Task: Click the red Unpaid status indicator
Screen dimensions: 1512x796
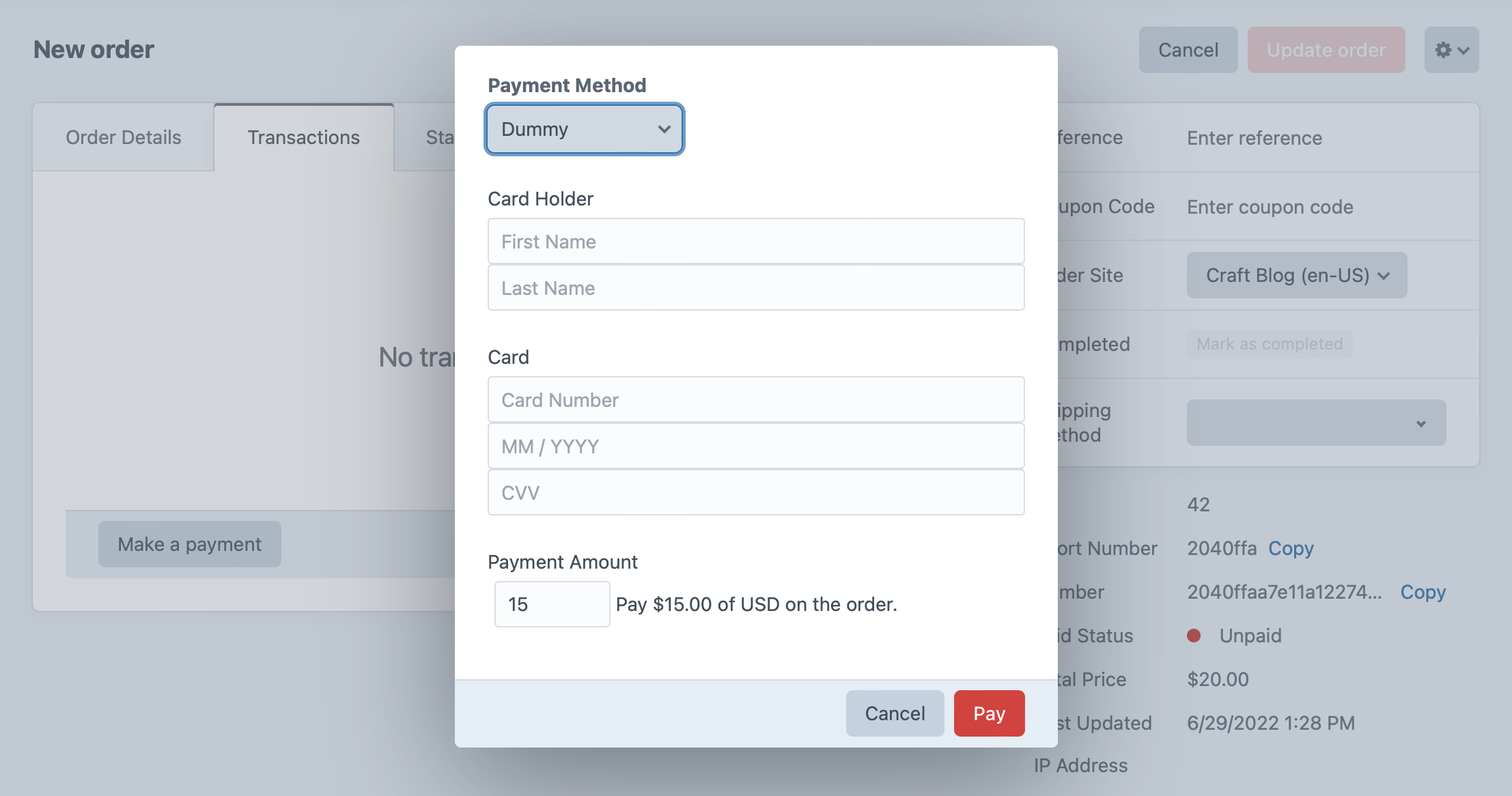Action: click(1194, 636)
